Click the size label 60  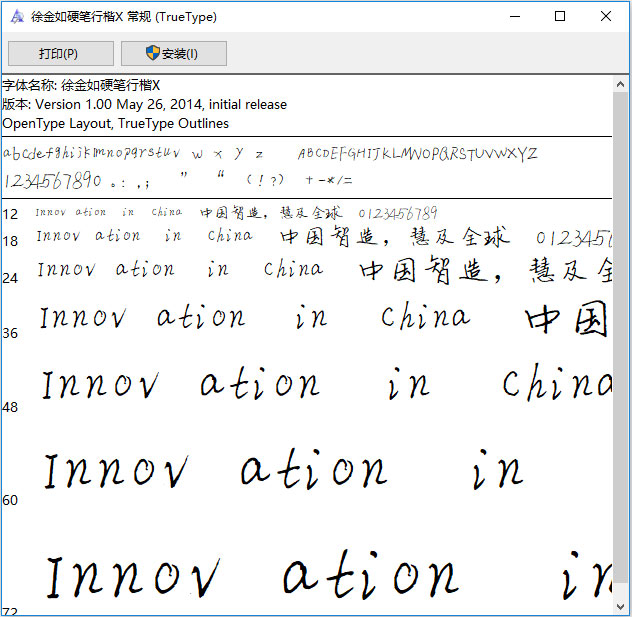point(10,500)
